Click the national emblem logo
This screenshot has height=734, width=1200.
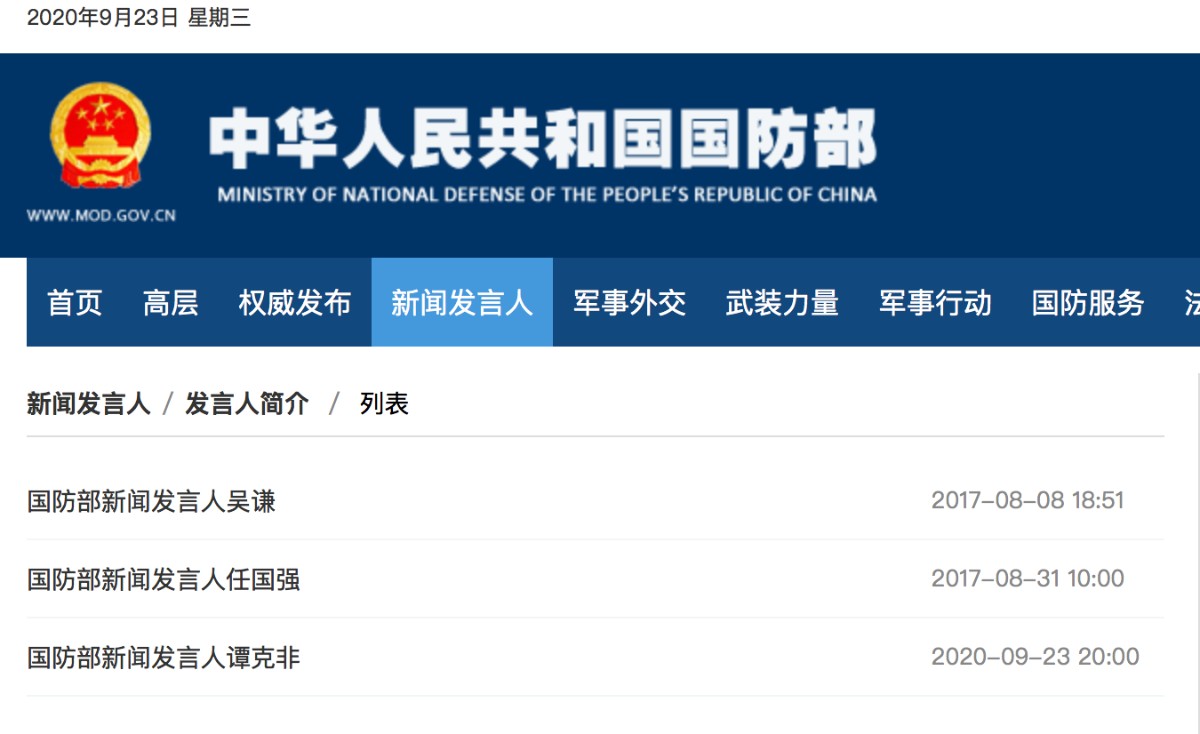(101, 135)
